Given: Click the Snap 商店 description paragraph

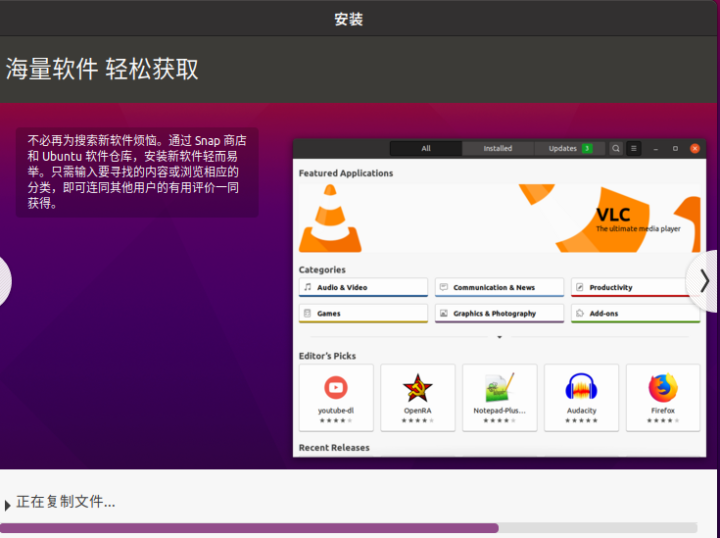Looking at the screenshot, I should [x=137, y=172].
